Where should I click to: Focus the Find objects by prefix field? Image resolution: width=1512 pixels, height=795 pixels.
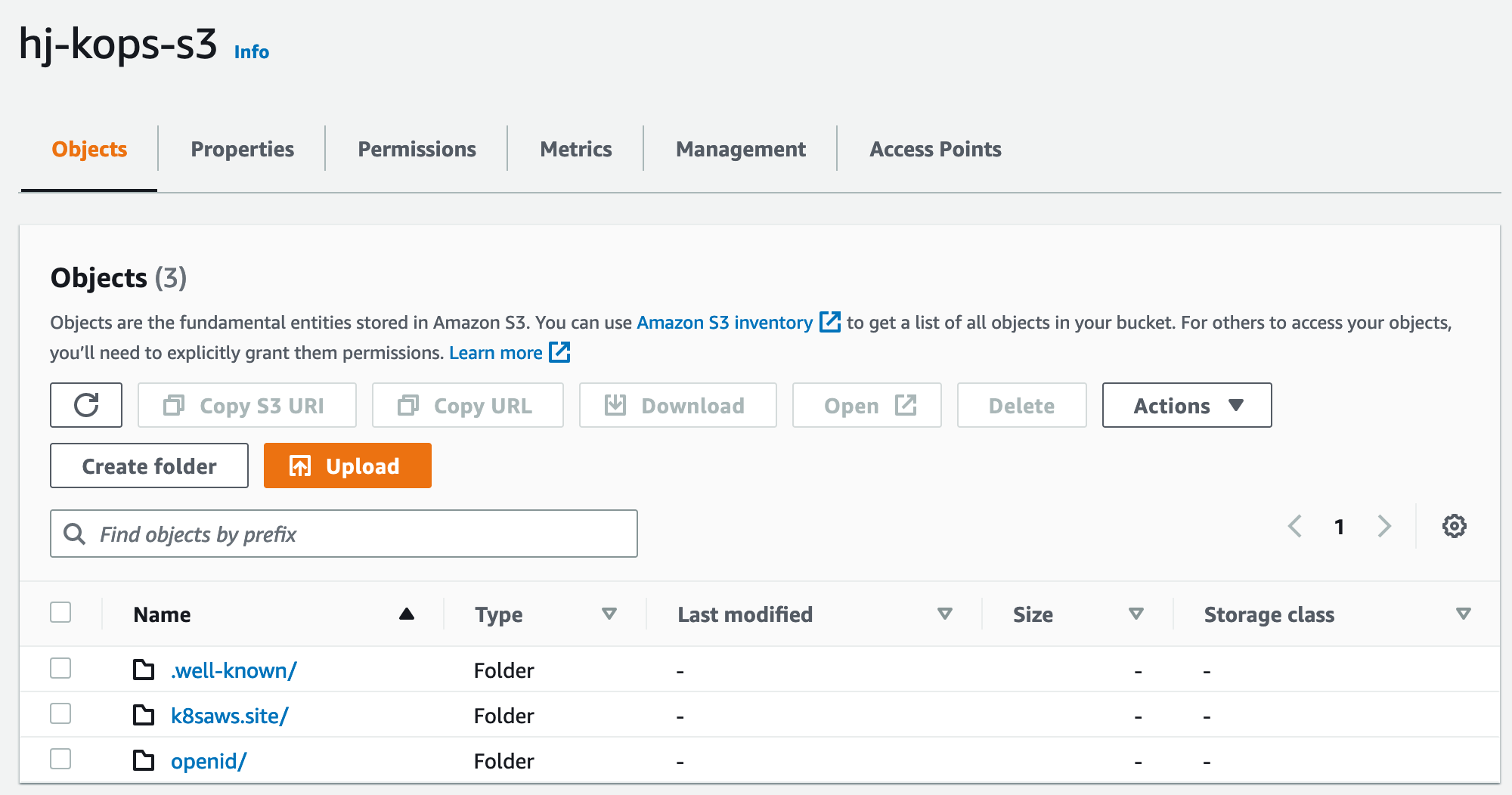[x=344, y=534]
